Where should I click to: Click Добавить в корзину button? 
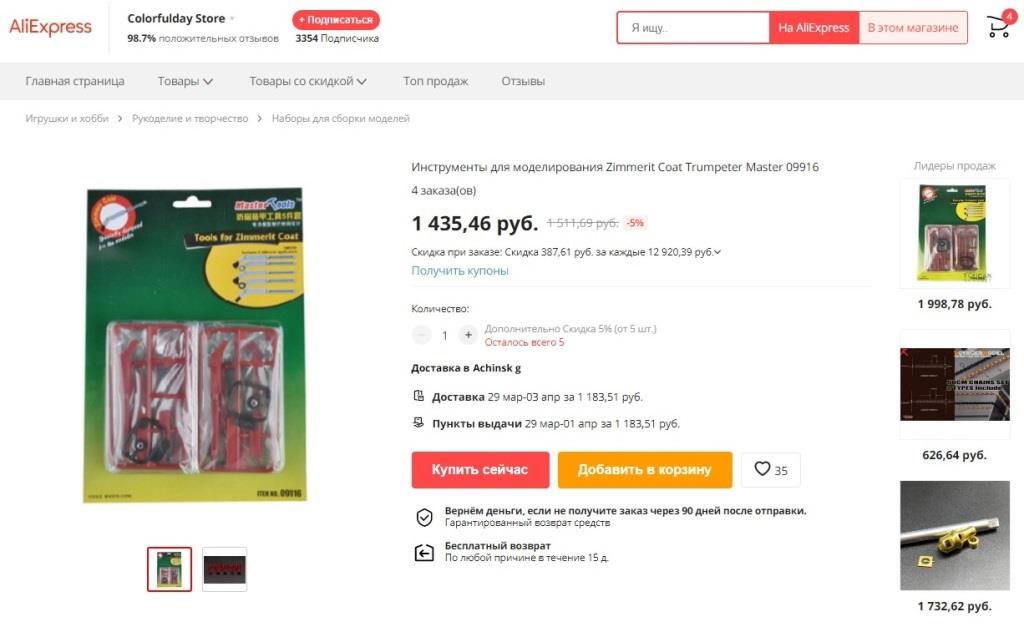coord(645,470)
